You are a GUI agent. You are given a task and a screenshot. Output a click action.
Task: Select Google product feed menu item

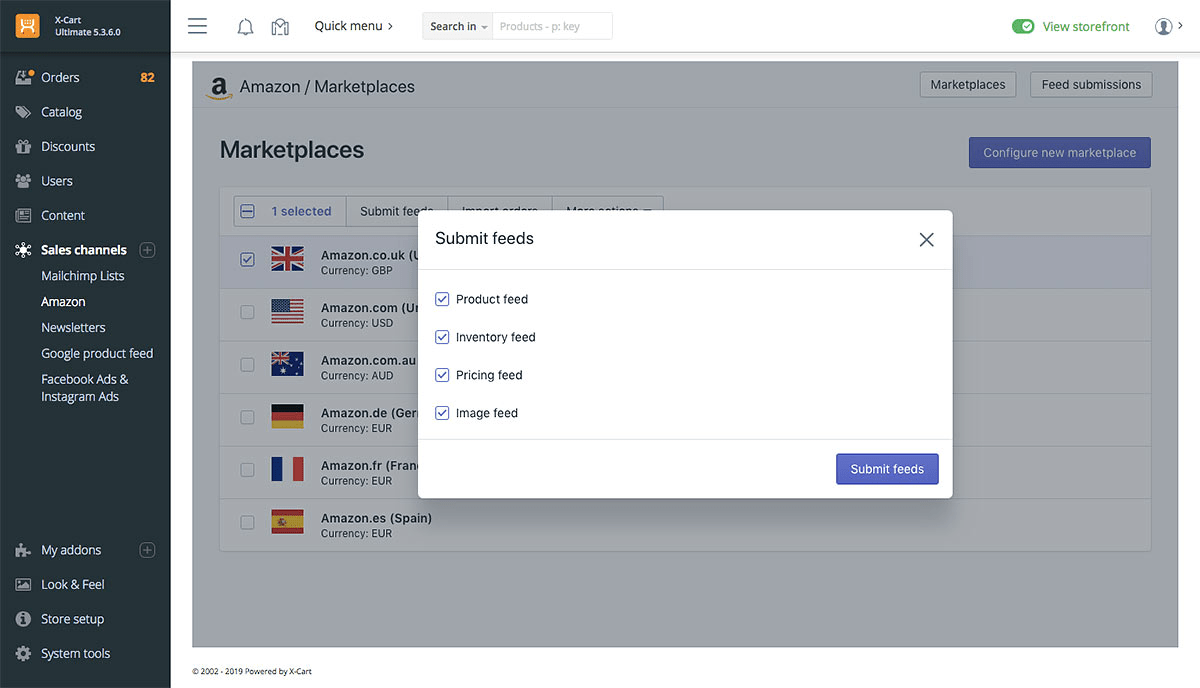[97, 353]
